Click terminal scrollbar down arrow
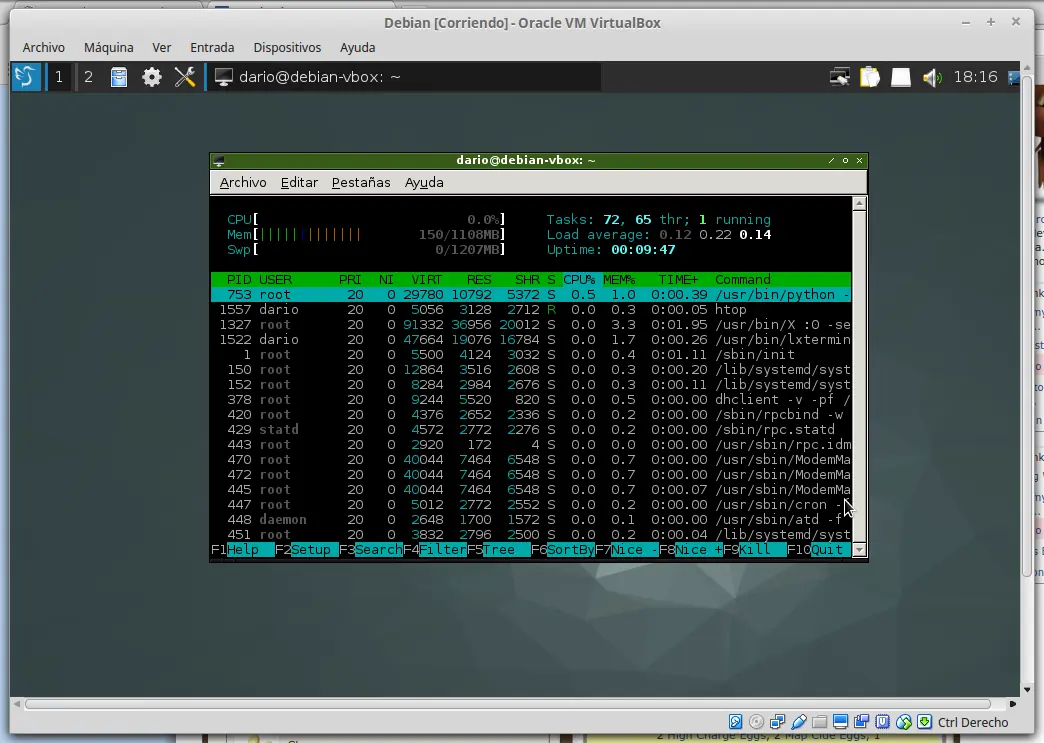 click(x=859, y=550)
